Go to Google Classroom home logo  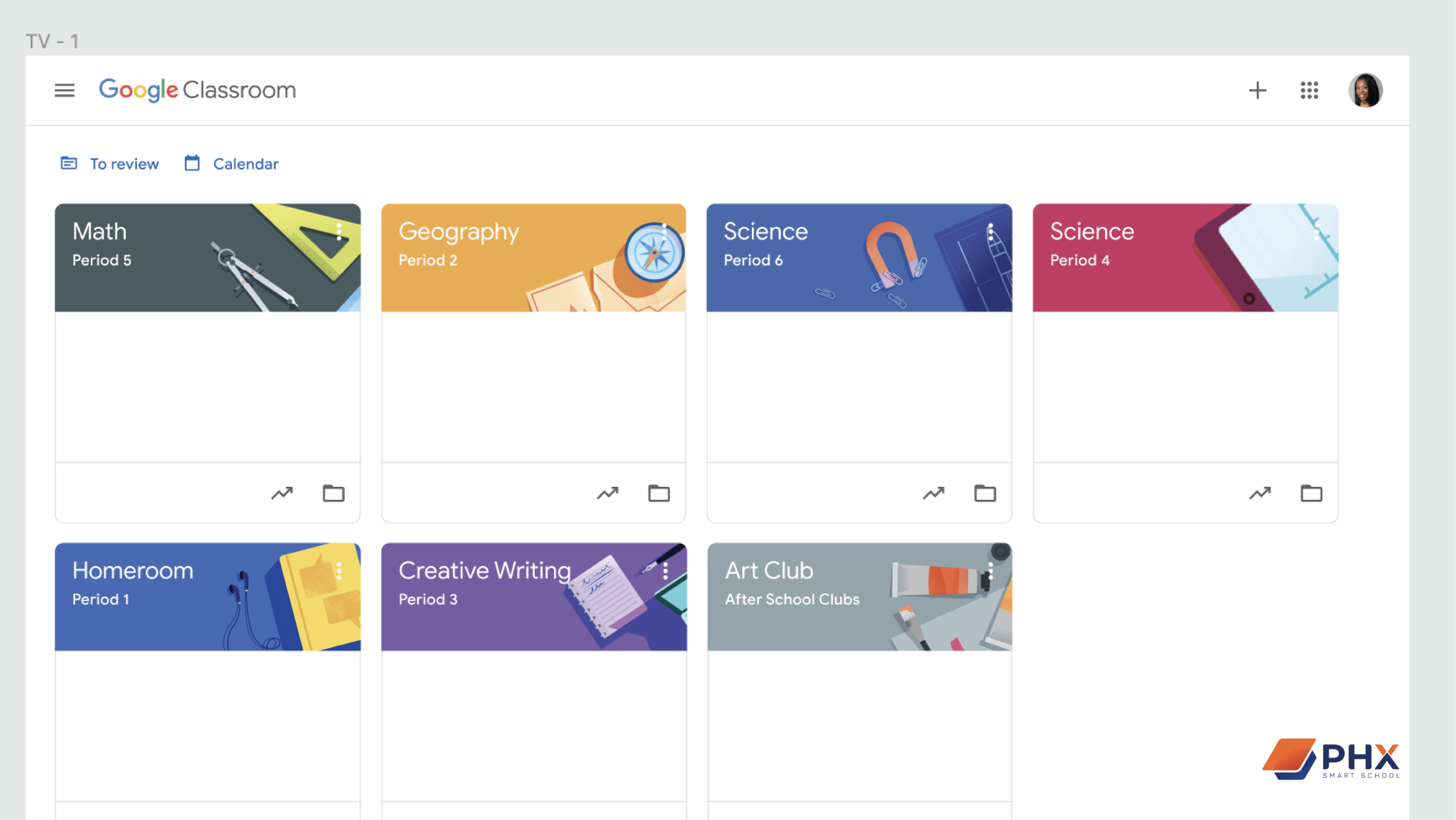pyautogui.click(x=197, y=90)
